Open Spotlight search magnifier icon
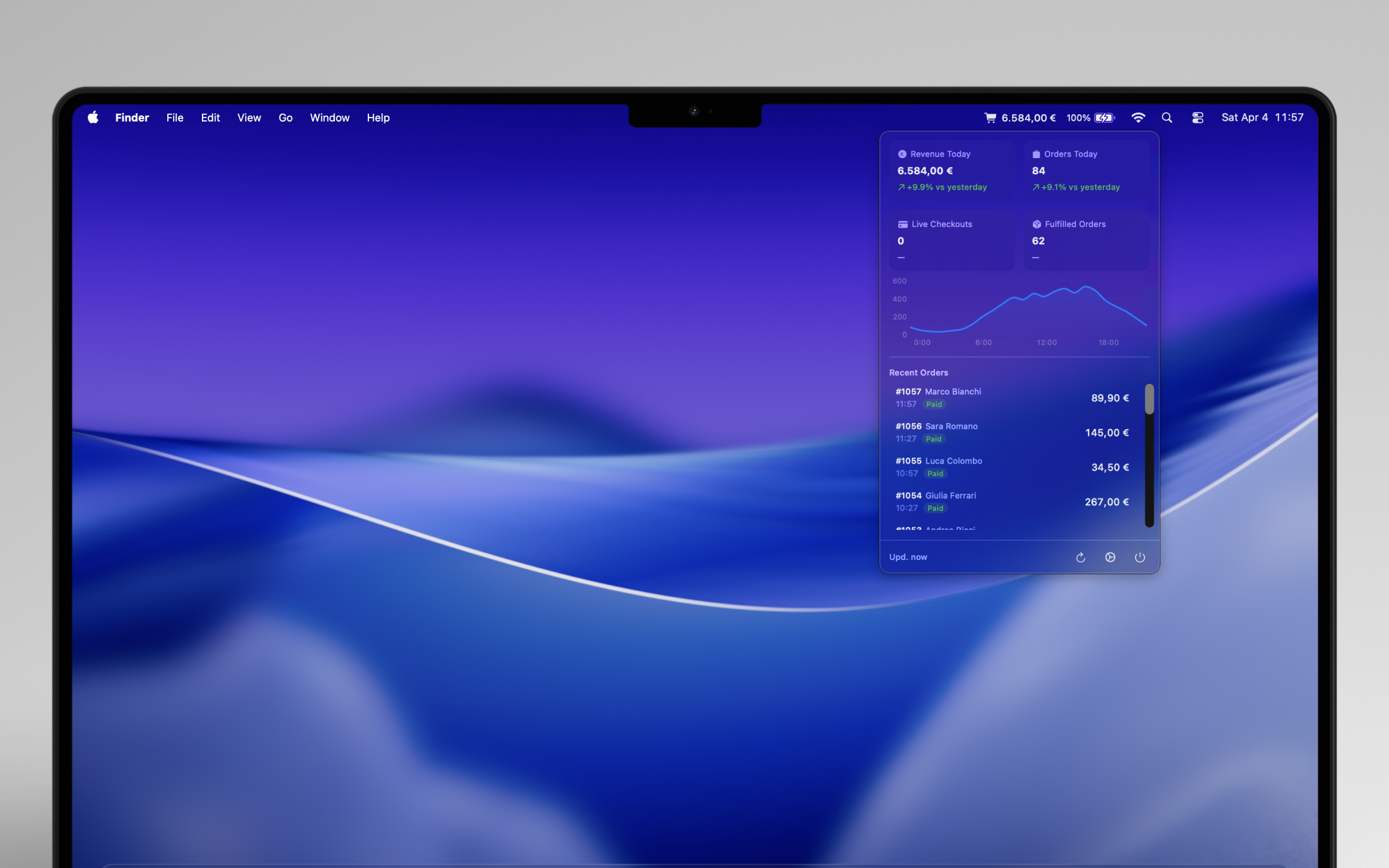The width and height of the screenshot is (1389, 868). (1167, 118)
